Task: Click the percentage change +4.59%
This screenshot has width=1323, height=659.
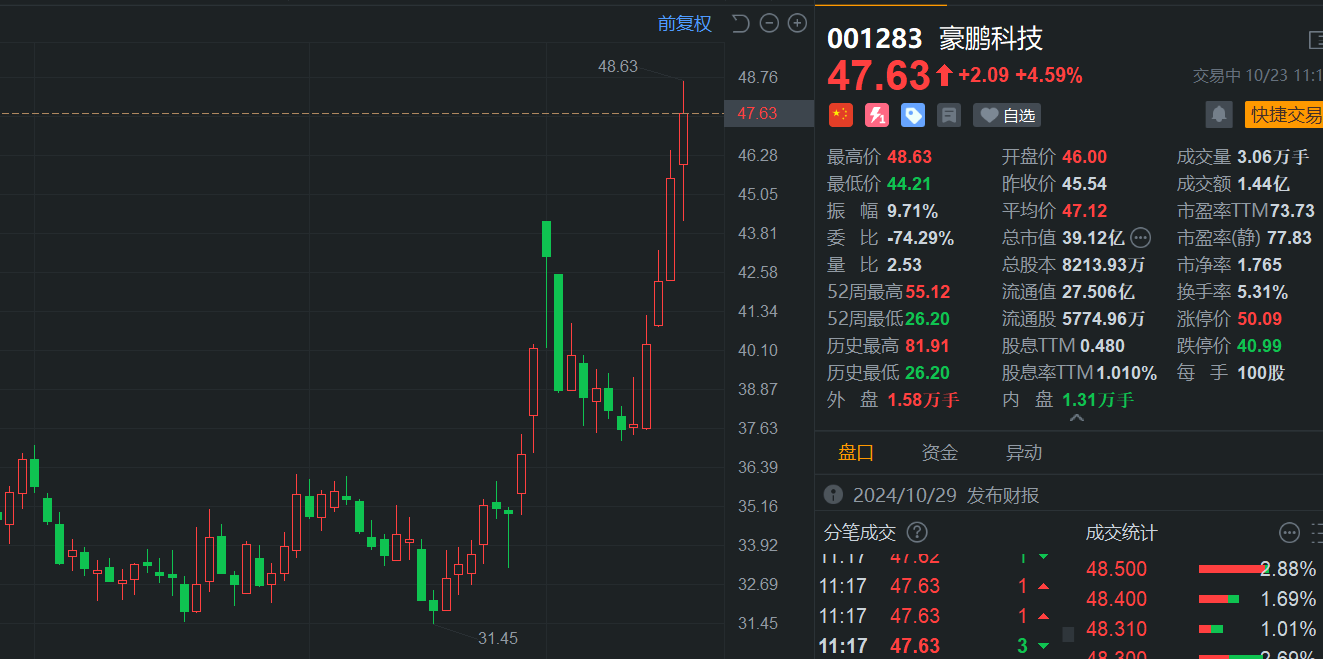Action: pos(1049,75)
